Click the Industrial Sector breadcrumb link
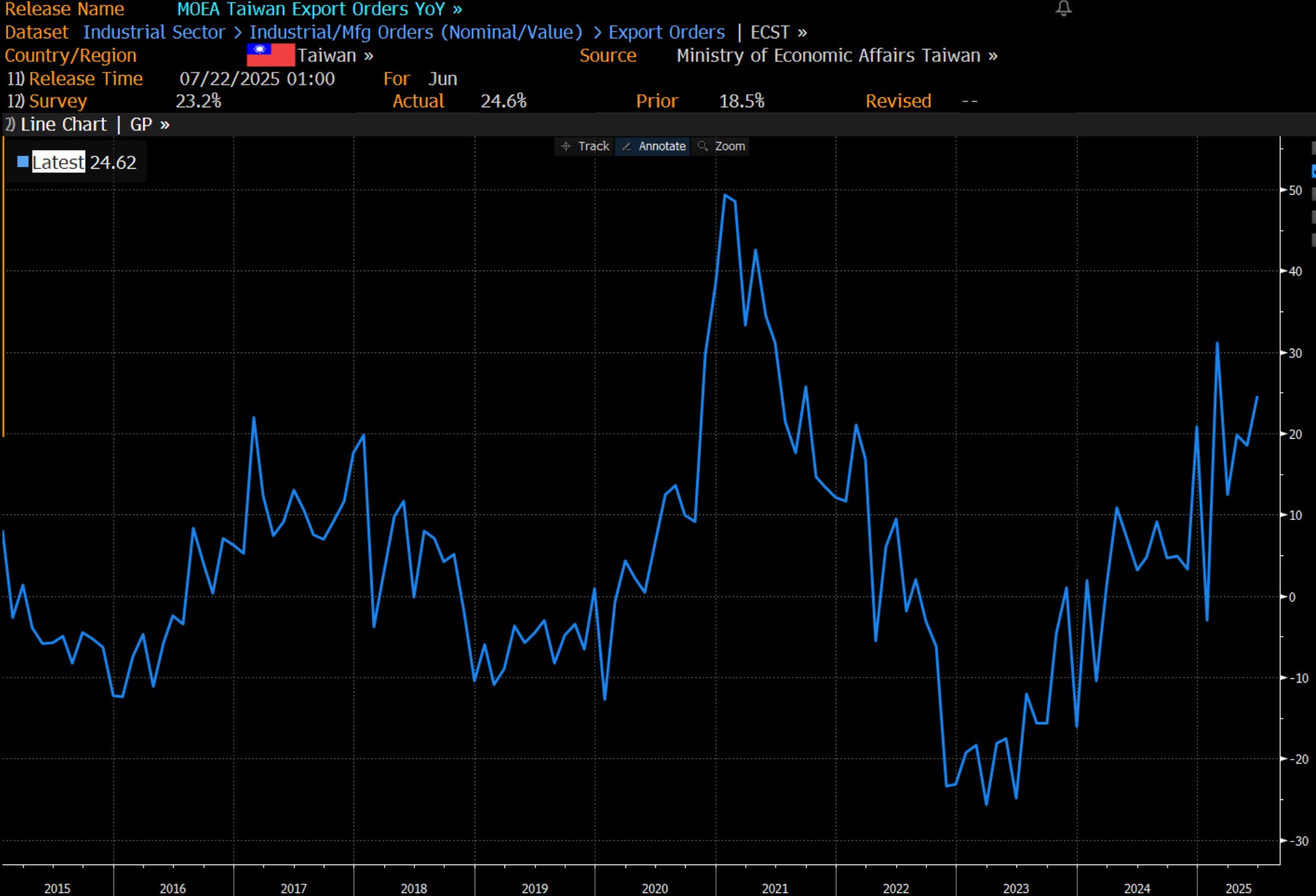Screen dimensions: 1316x896 click(x=154, y=32)
